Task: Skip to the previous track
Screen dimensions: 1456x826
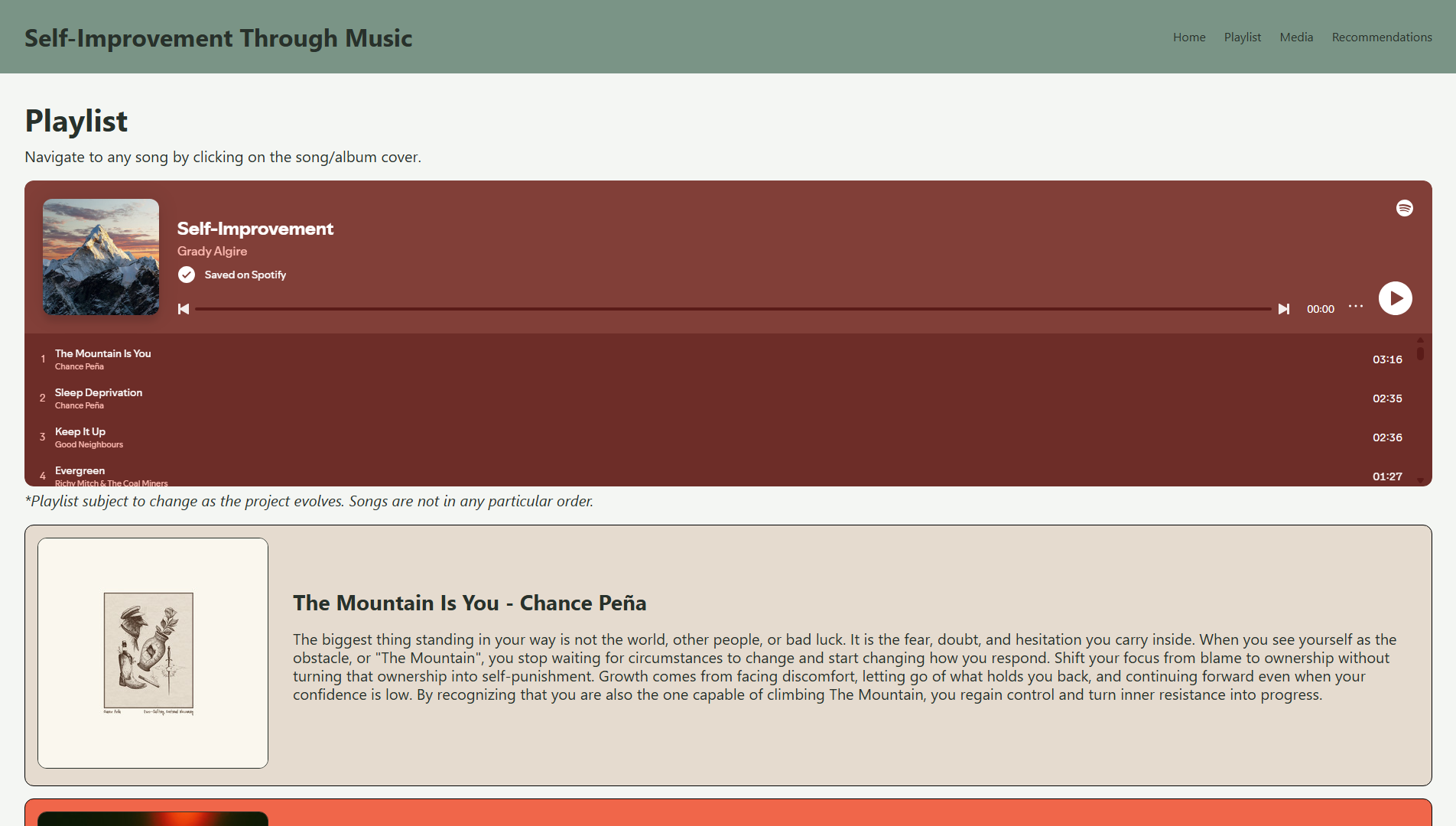Action: coord(184,309)
